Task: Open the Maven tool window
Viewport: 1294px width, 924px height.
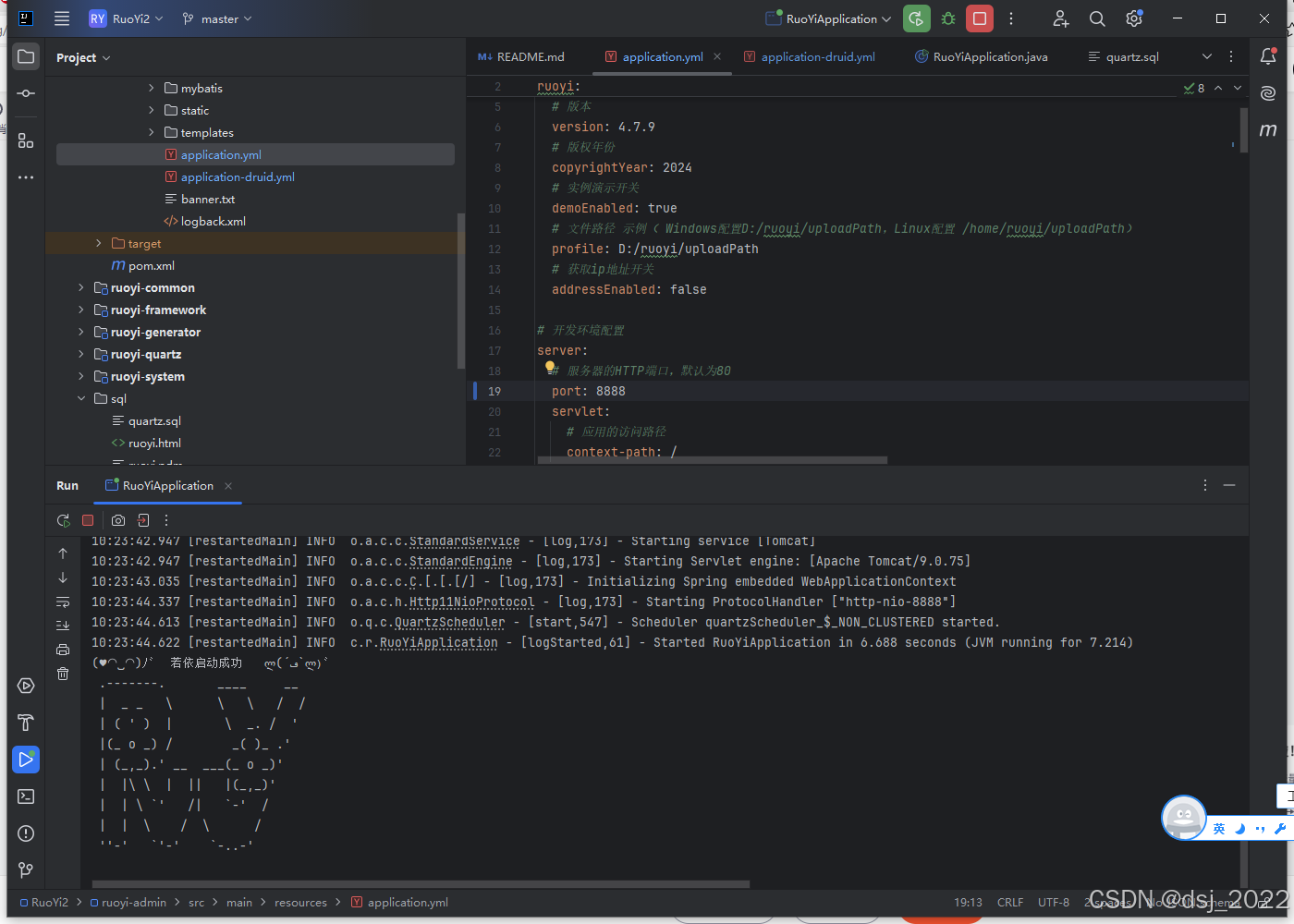Action: [x=1268, y=130]
